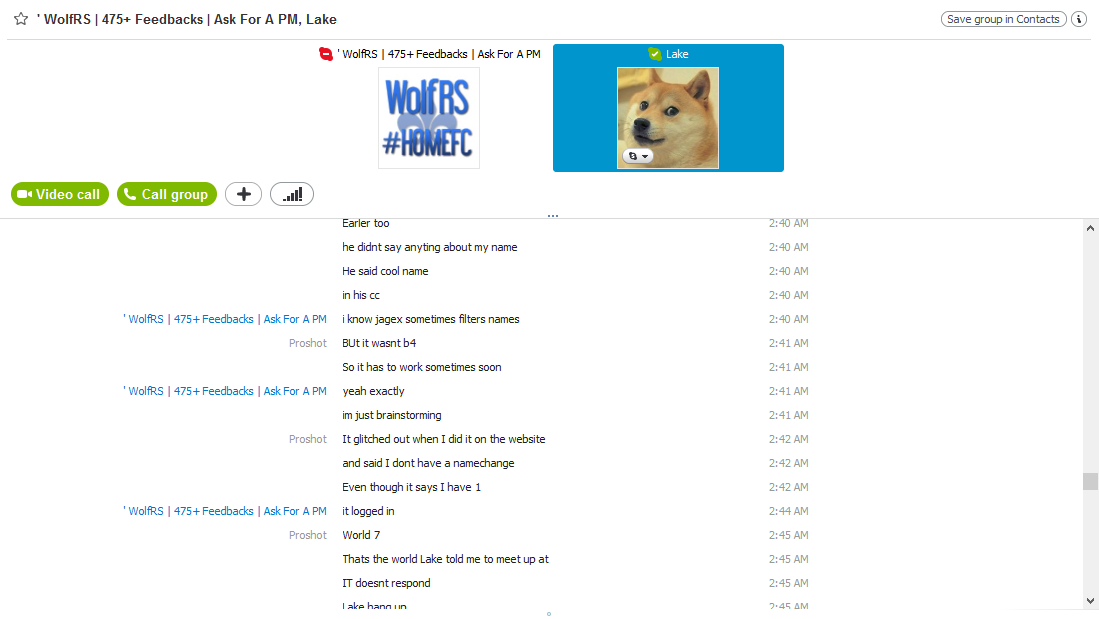Image resolution: width=1099 pixels, height=619 pixels.
Task: Select Lake's doge profile picture
Action: click(x=668, y=118)
